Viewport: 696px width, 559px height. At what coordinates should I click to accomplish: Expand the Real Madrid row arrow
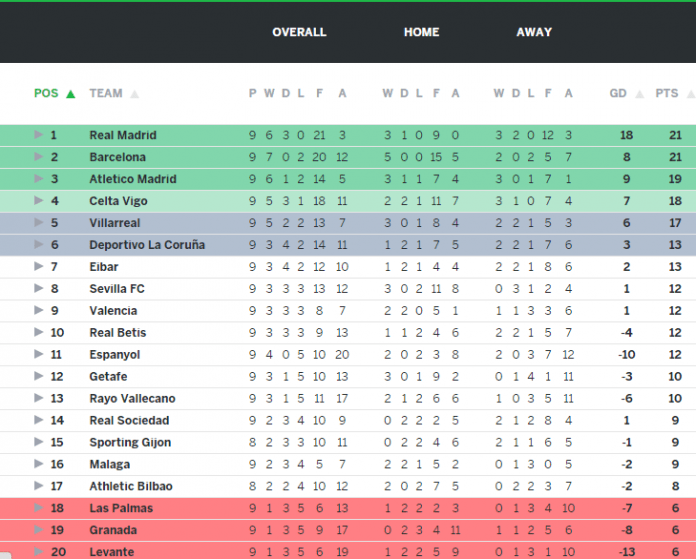click(x=39, y=135)
